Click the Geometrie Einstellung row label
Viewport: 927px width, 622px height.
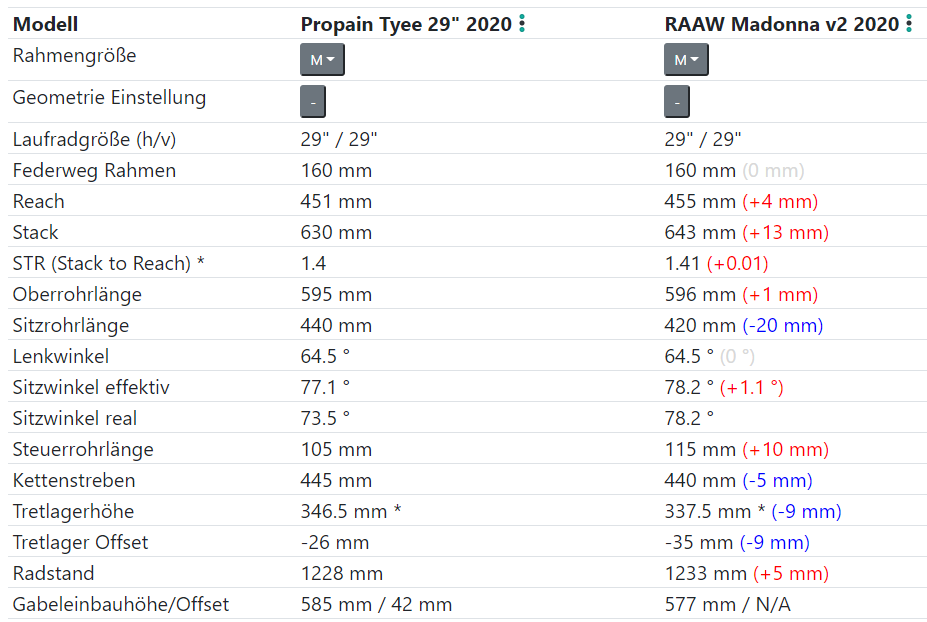coord(109,98)
